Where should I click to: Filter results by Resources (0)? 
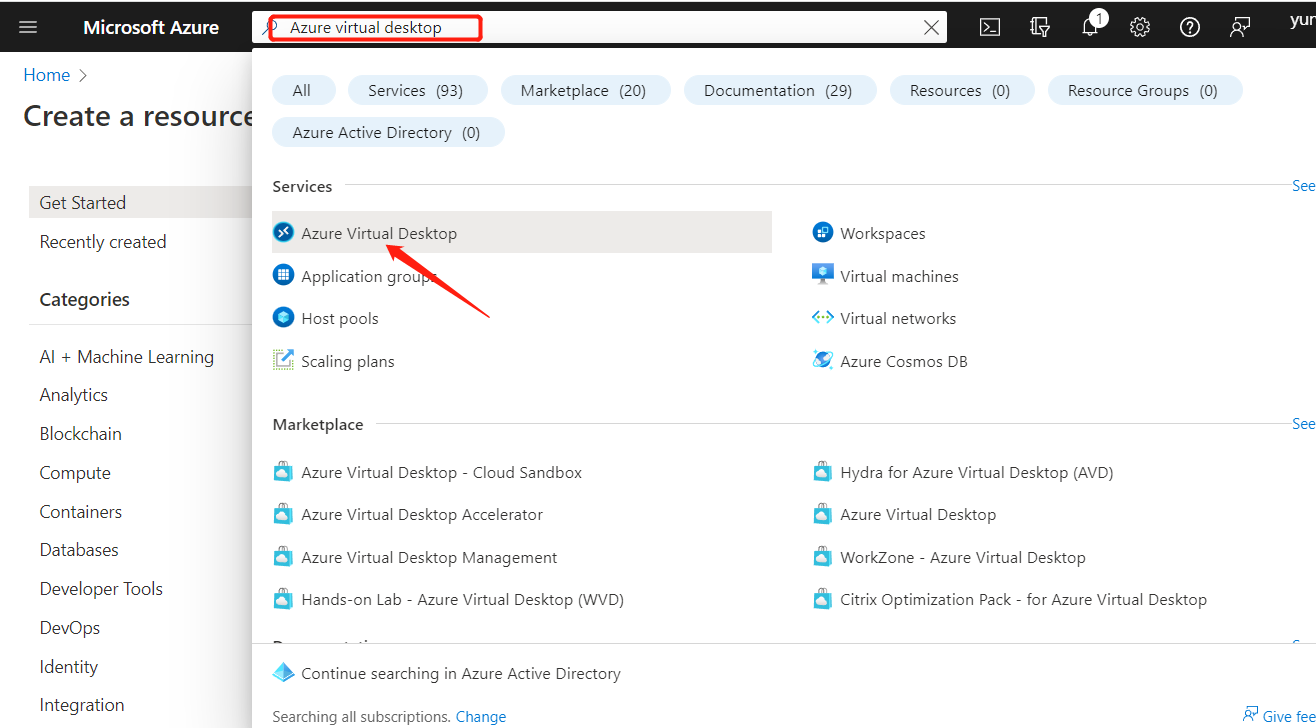tap(962, 90)
